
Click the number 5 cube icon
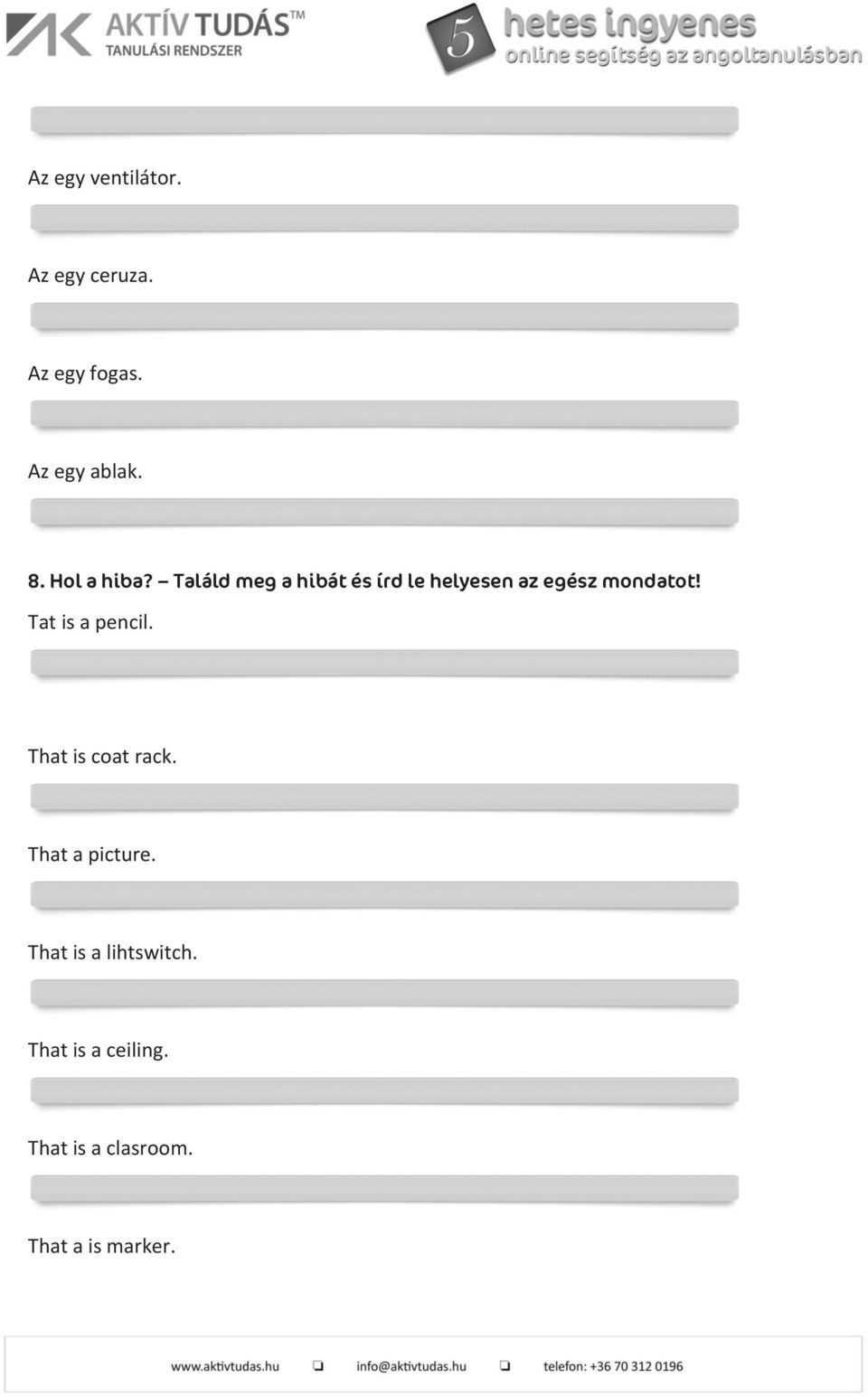click(x=461, y=38)
